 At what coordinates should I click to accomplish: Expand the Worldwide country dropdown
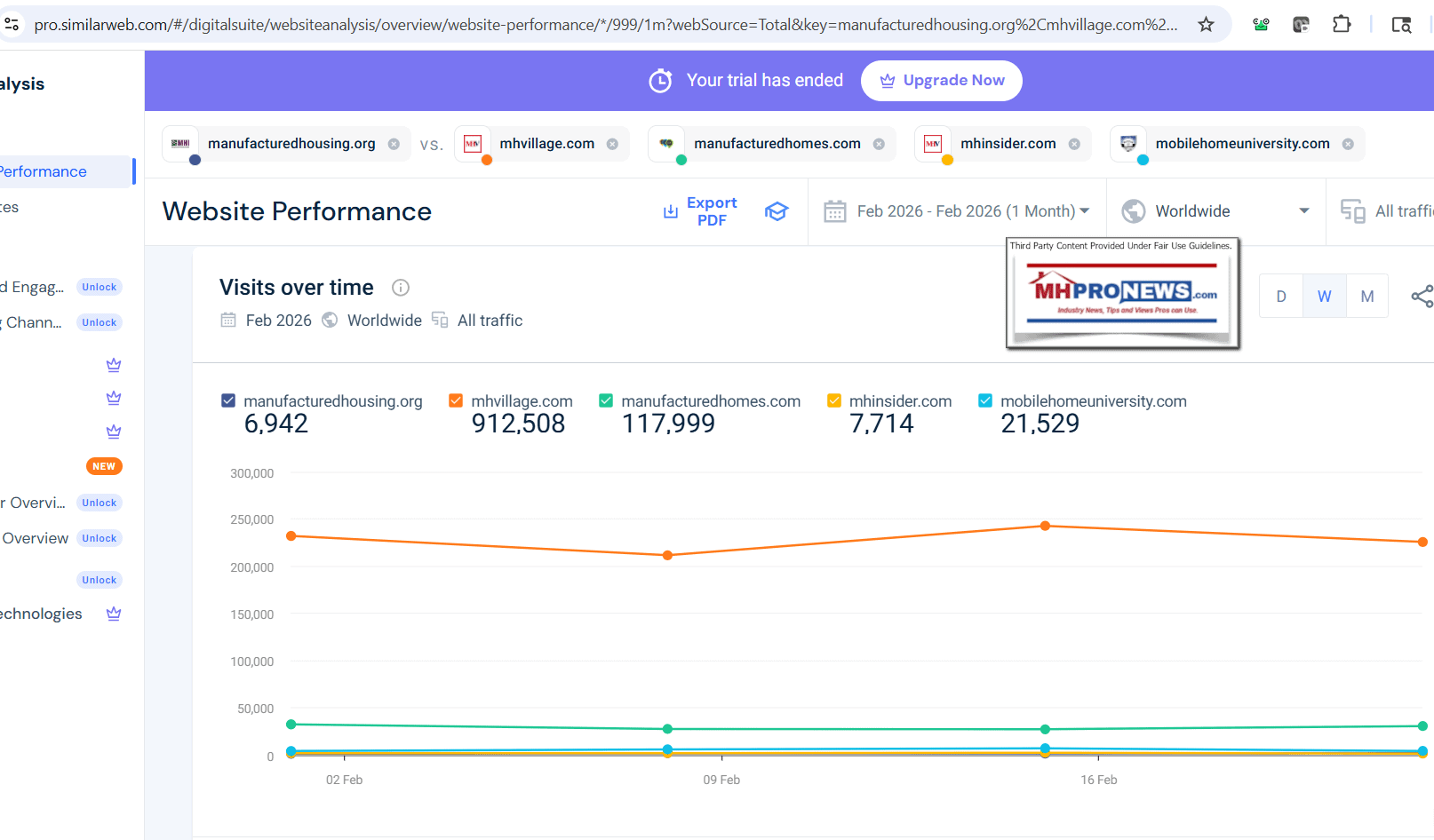point(1215,211)
